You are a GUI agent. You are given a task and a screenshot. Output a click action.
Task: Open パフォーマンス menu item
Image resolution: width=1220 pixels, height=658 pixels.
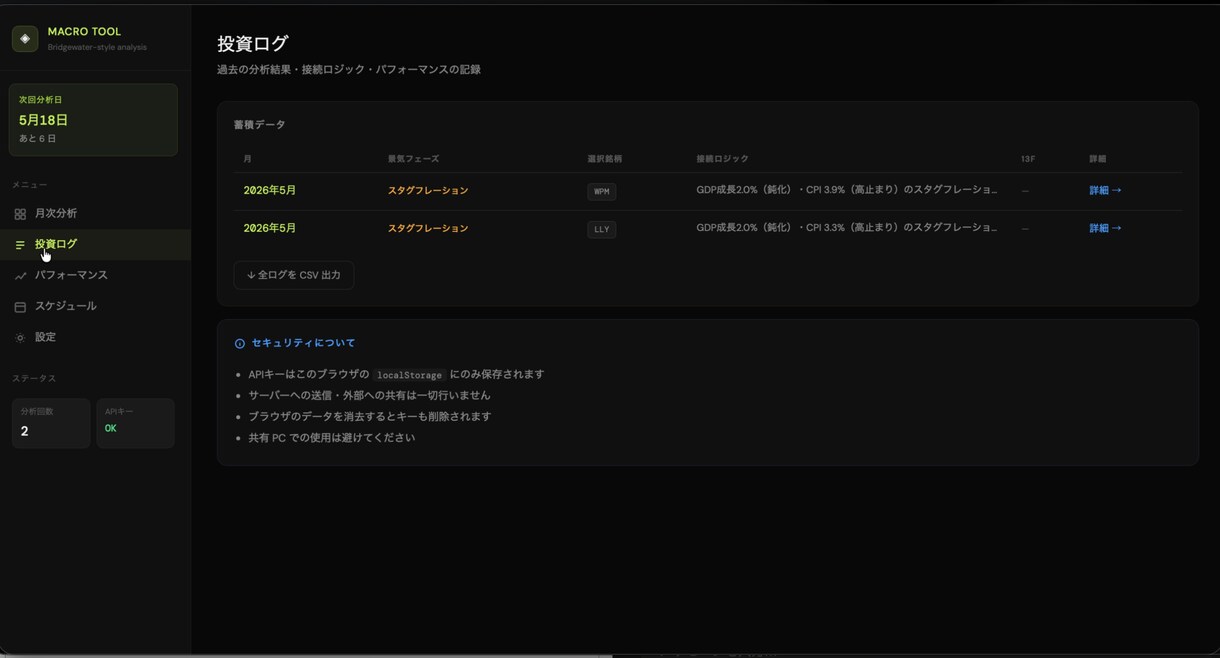[x=95, y=276]
